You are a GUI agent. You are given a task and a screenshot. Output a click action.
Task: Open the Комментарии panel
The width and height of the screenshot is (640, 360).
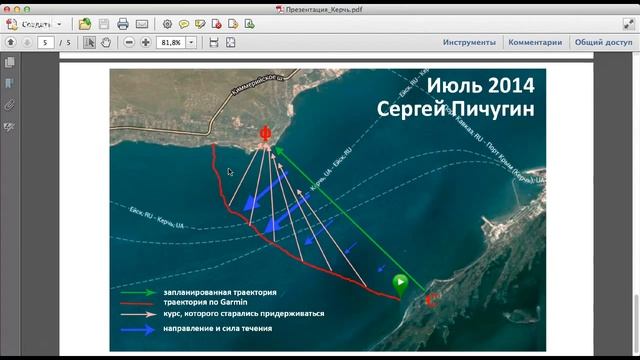(x=535, y=42)
